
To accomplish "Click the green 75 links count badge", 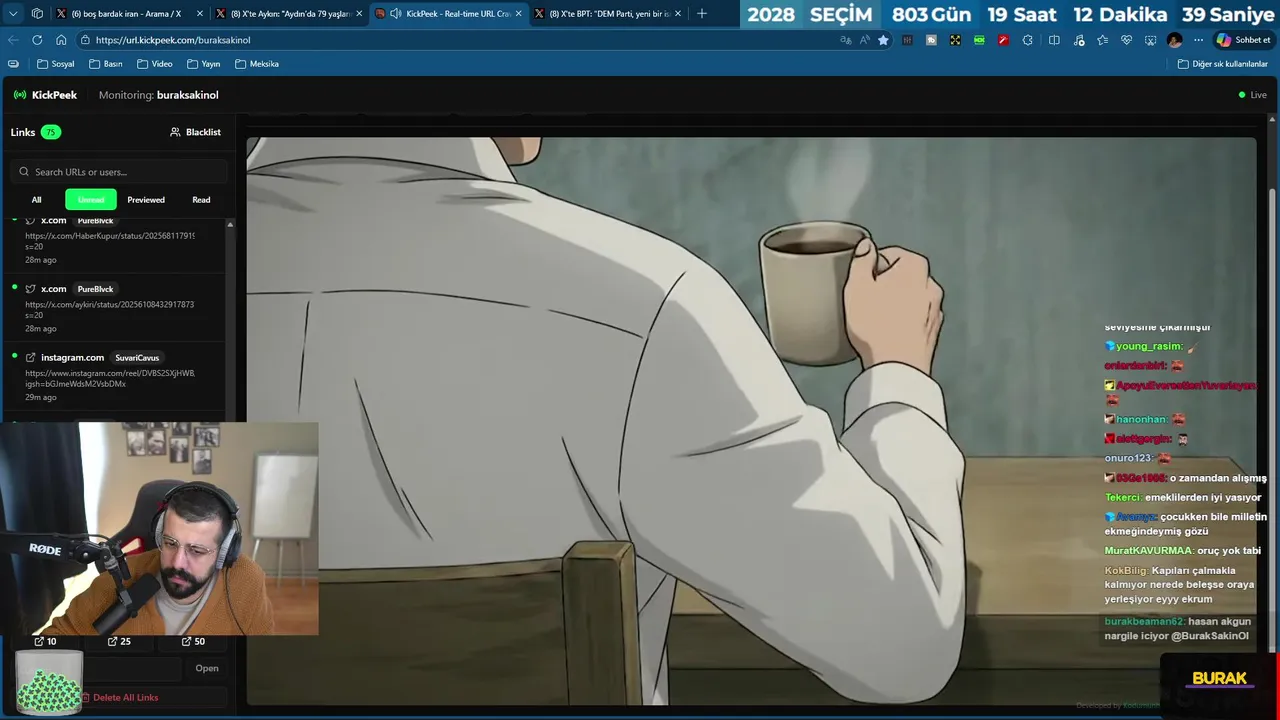I will (x=50, y=132).
